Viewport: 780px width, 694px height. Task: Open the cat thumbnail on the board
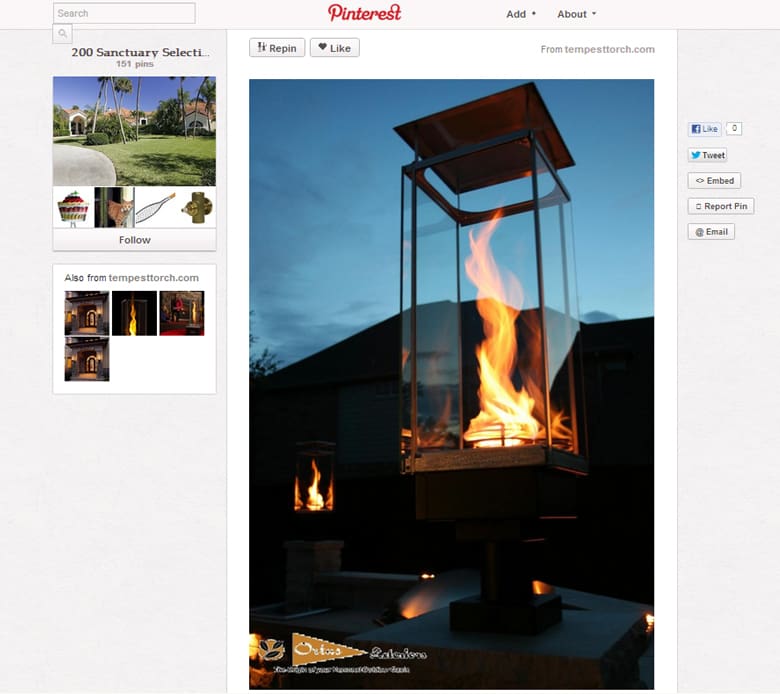[114, 208]
